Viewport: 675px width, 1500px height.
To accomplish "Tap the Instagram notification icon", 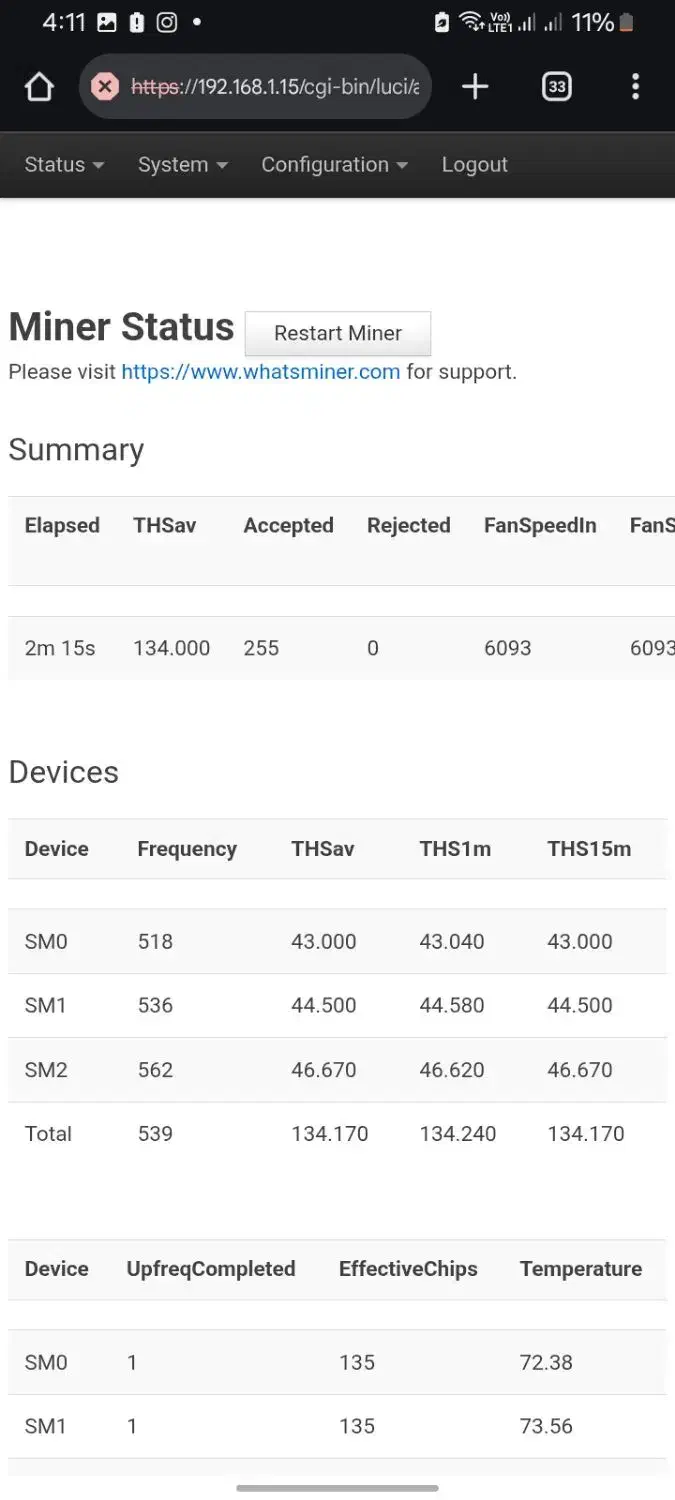I will point(167,22).
